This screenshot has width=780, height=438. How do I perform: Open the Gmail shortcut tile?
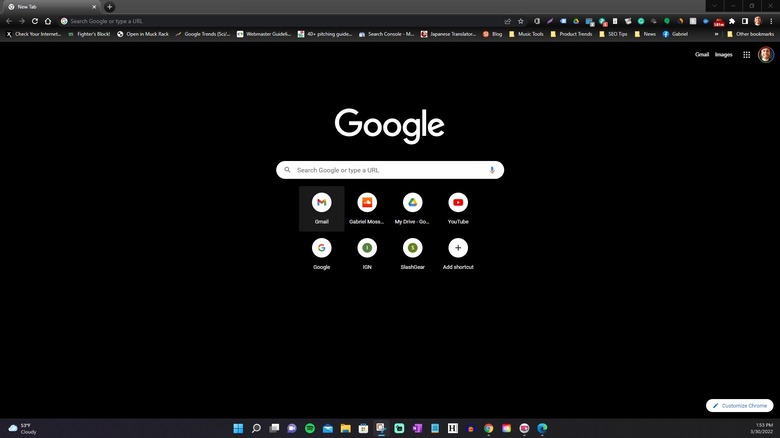pos(321,209)
